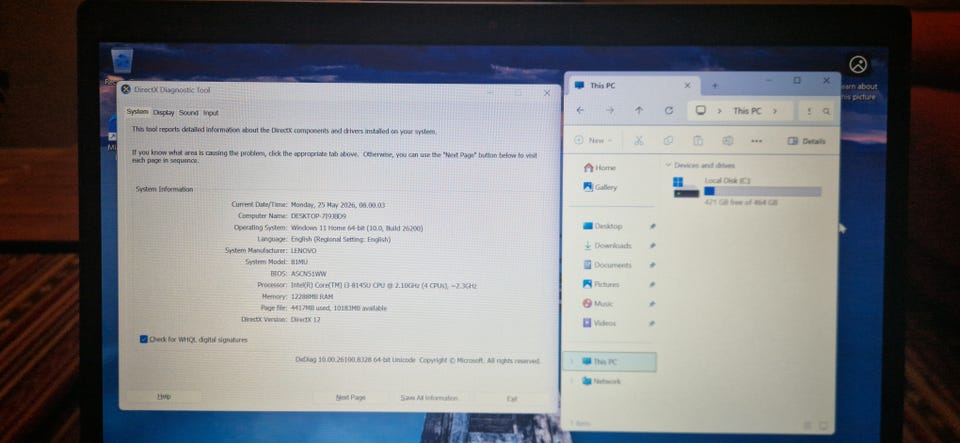Click the Copy icon in Explorer toolbar
Image resolution: width=960 pixels, height=443 pixels.
pos(669,141)
